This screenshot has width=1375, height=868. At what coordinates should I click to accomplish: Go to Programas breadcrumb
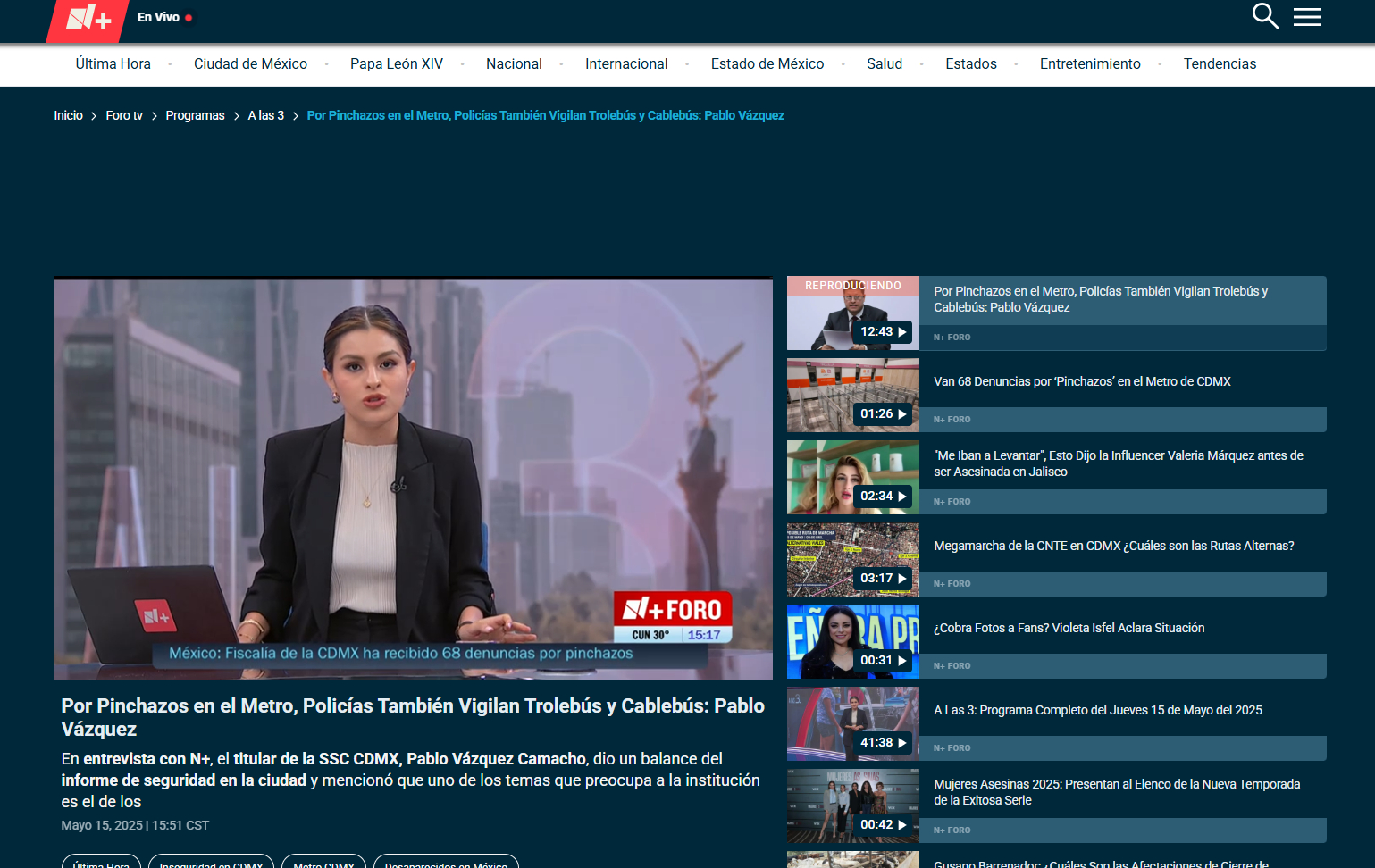click(195, 115)
